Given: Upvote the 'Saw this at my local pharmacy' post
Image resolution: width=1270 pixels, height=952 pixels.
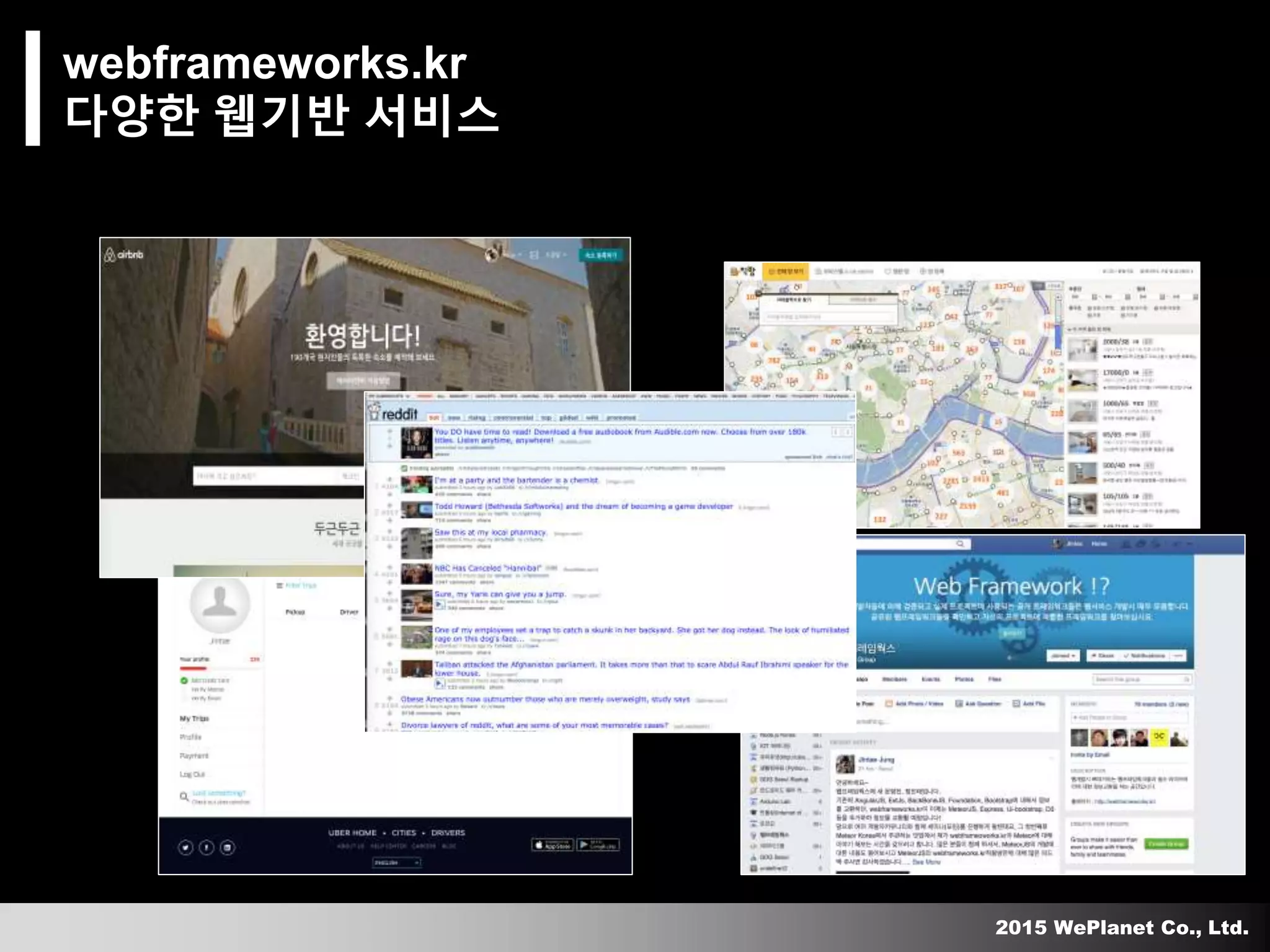Looking at the screenshot, I should point(389,531).
